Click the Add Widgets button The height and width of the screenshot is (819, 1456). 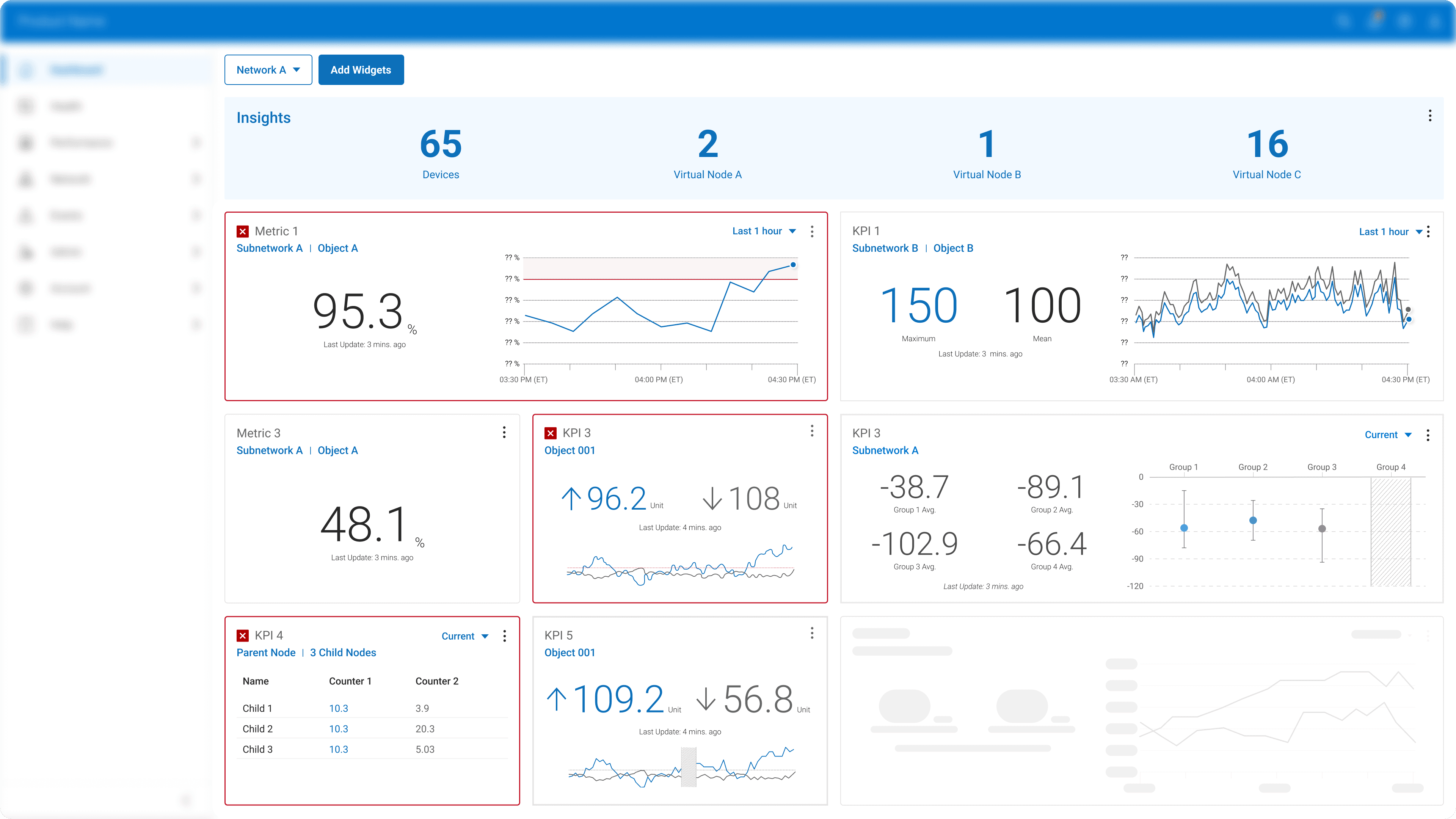click(x=361, y=70)
